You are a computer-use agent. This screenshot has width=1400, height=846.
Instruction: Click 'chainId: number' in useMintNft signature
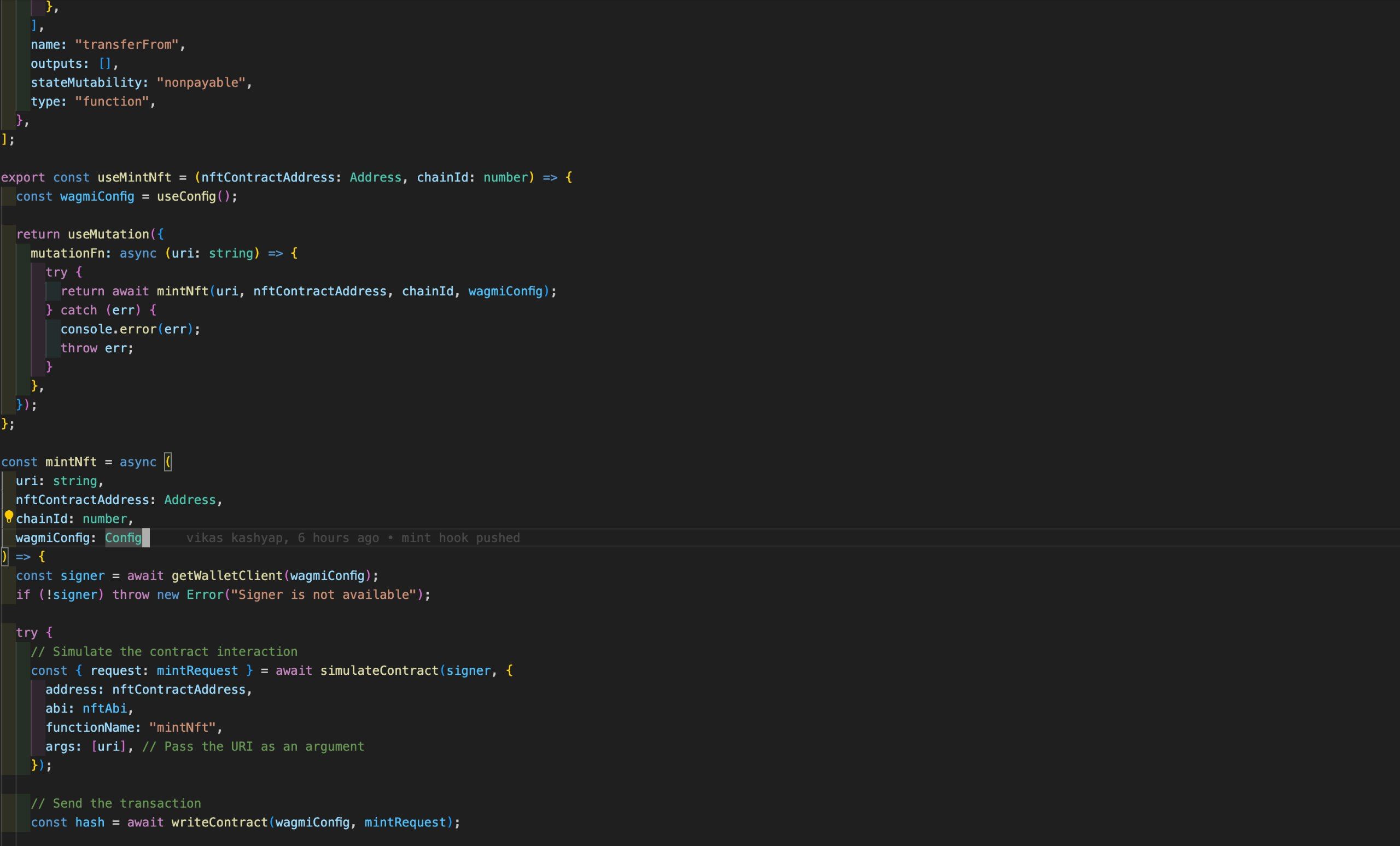point(472,177)
